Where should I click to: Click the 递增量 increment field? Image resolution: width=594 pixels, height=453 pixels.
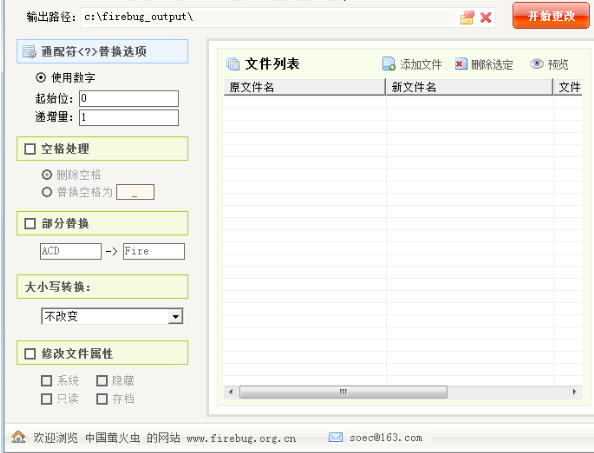[x=129, y=117]
